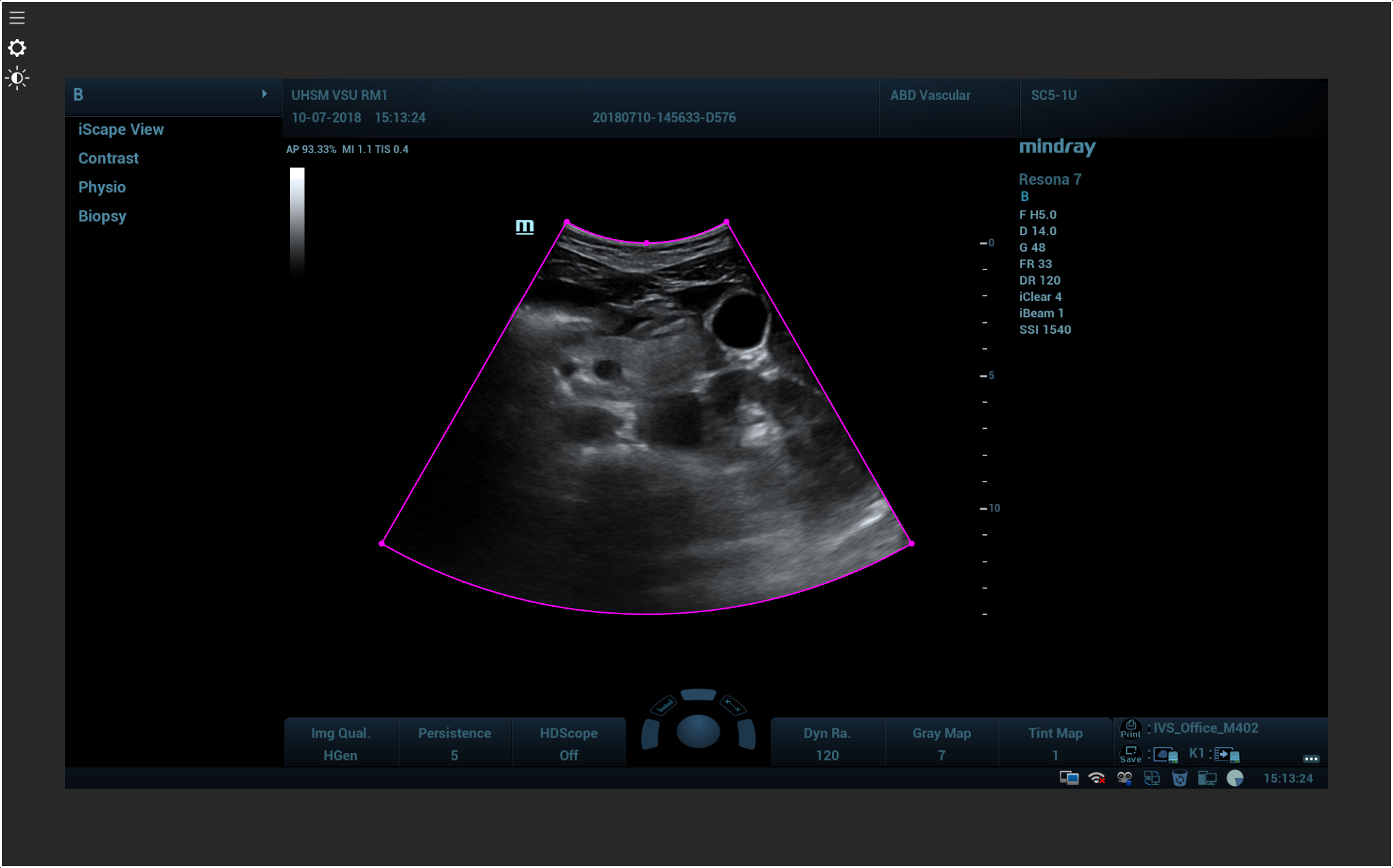Open the three-dots more options button
Screen dimensions: 1393x868
[1311, 759]
